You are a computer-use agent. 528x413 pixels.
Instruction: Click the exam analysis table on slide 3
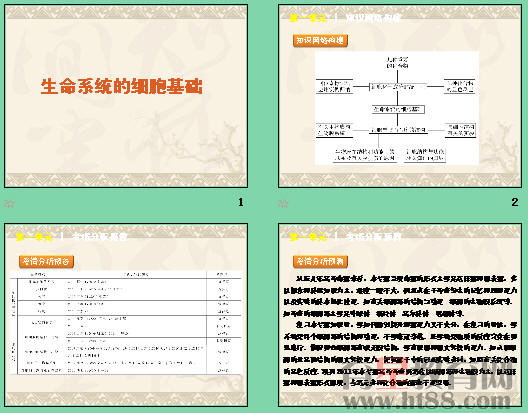pyautogui.click(x=126, y=322)
